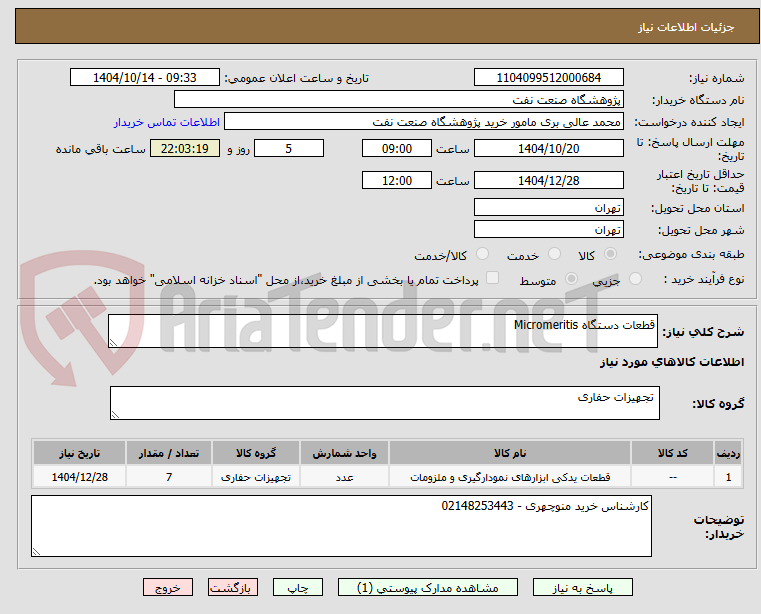
Task: Open مشاهده مدارک پیوستی (1) attachments
Action: [x=428, y=587]
